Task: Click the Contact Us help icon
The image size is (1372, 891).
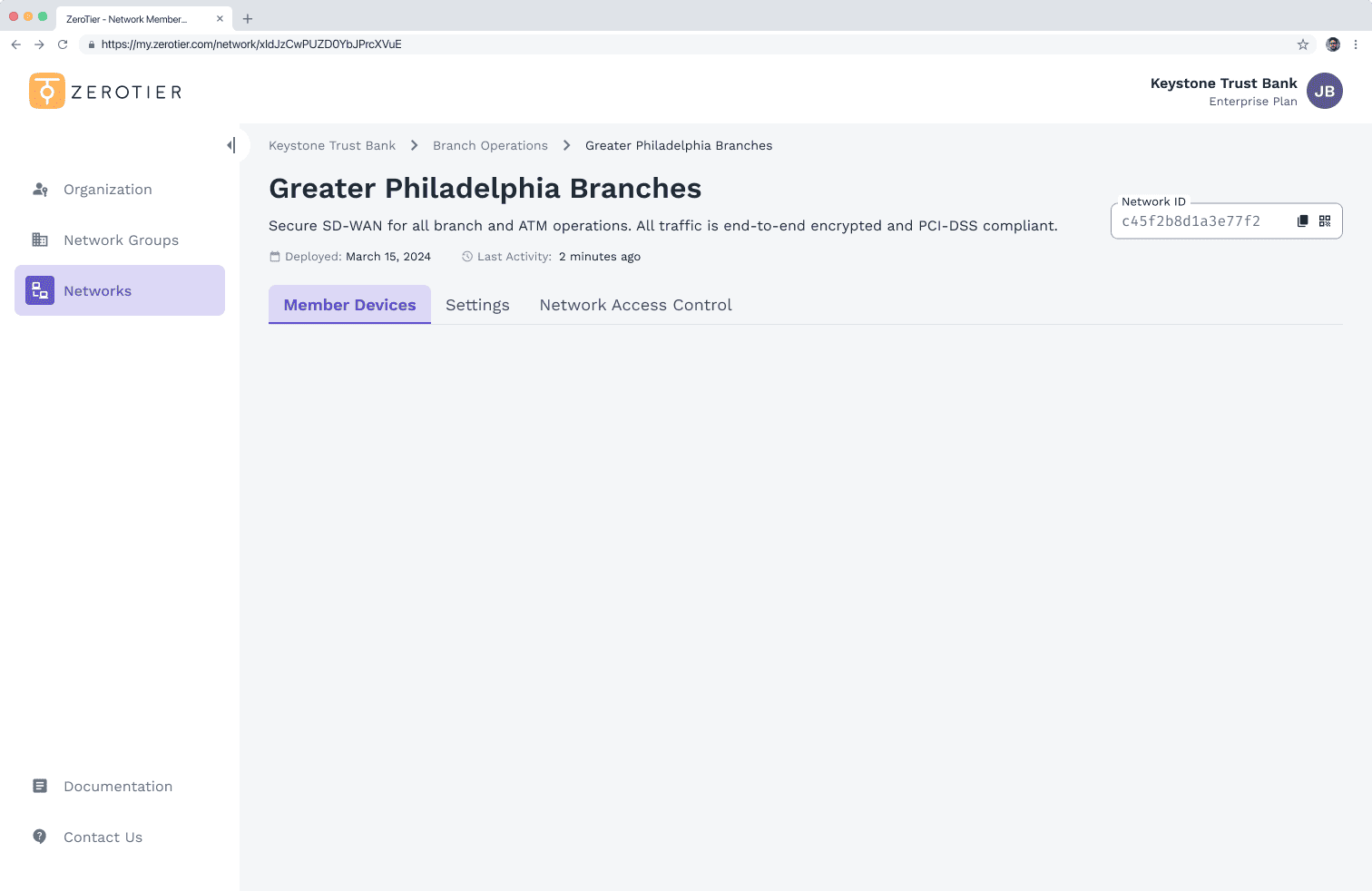Action: coord(40,837)
